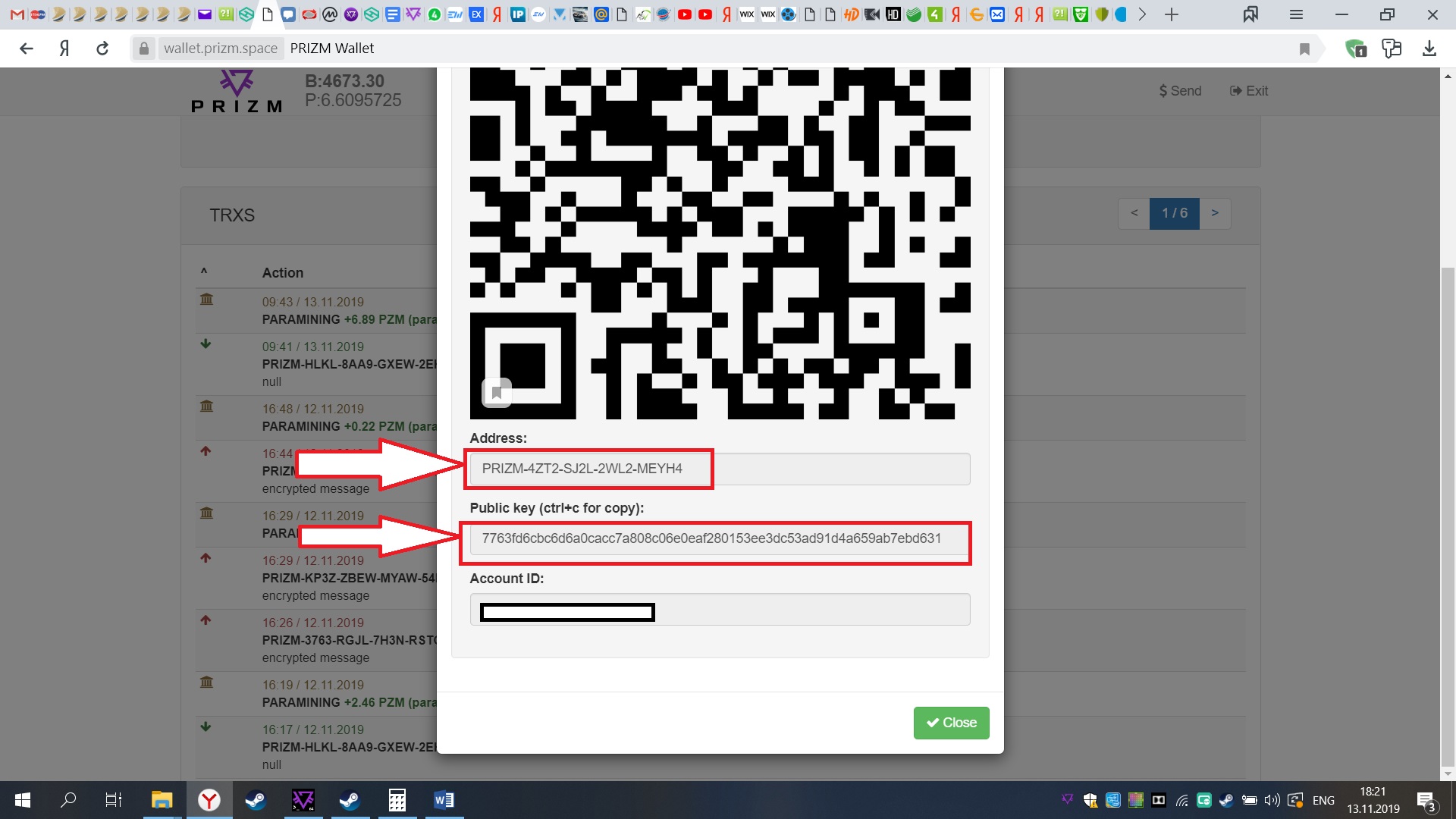Open the Windows Start menu
The width and height of the screenshot is (1456, 819).
23,800
